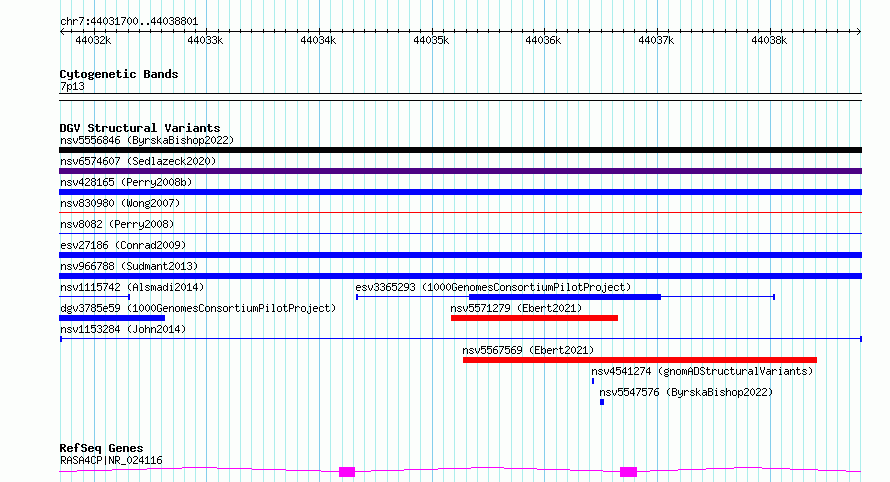
Task: Click the 44037k ruler tick label
Action: coord(656,40)
